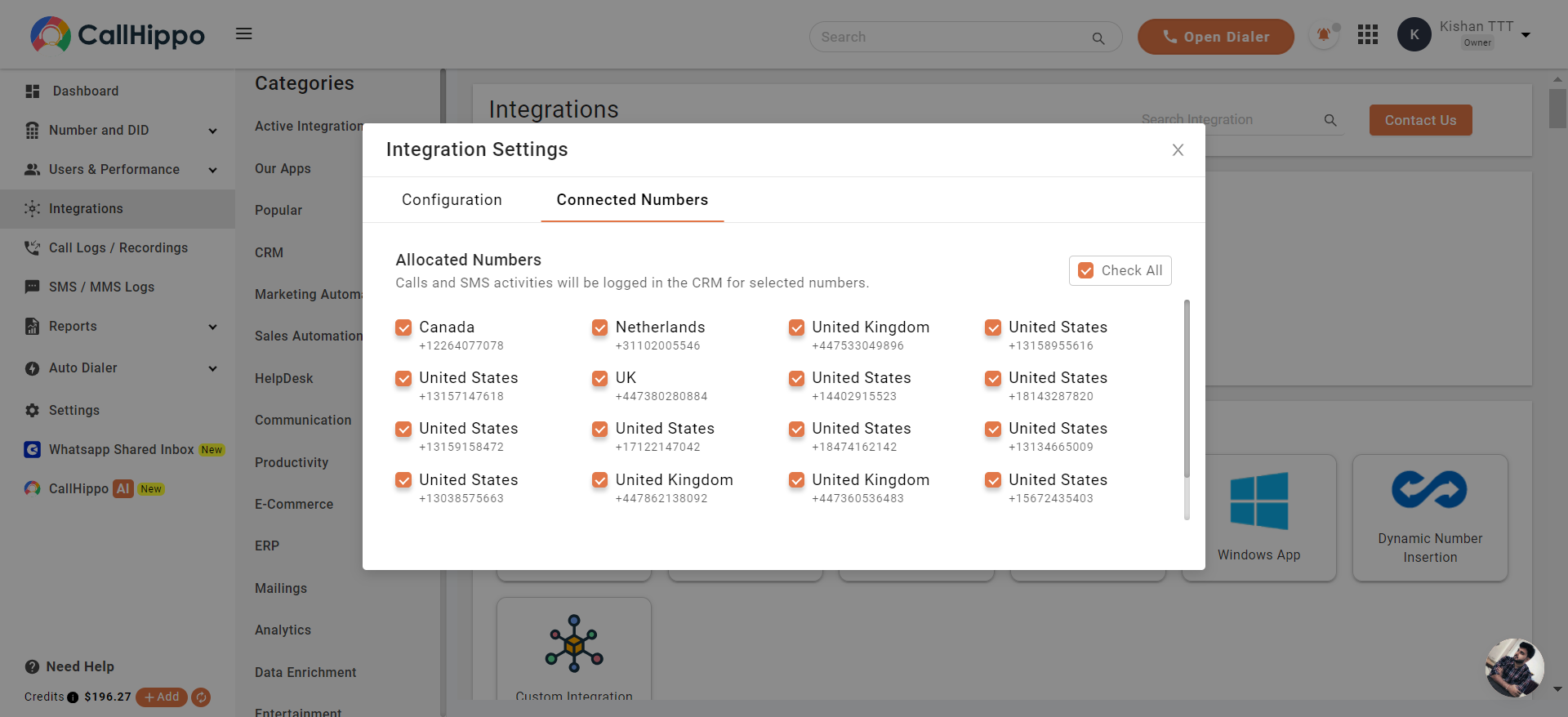
Task: Click the Open Dialer button
Action: [1216, 37]
